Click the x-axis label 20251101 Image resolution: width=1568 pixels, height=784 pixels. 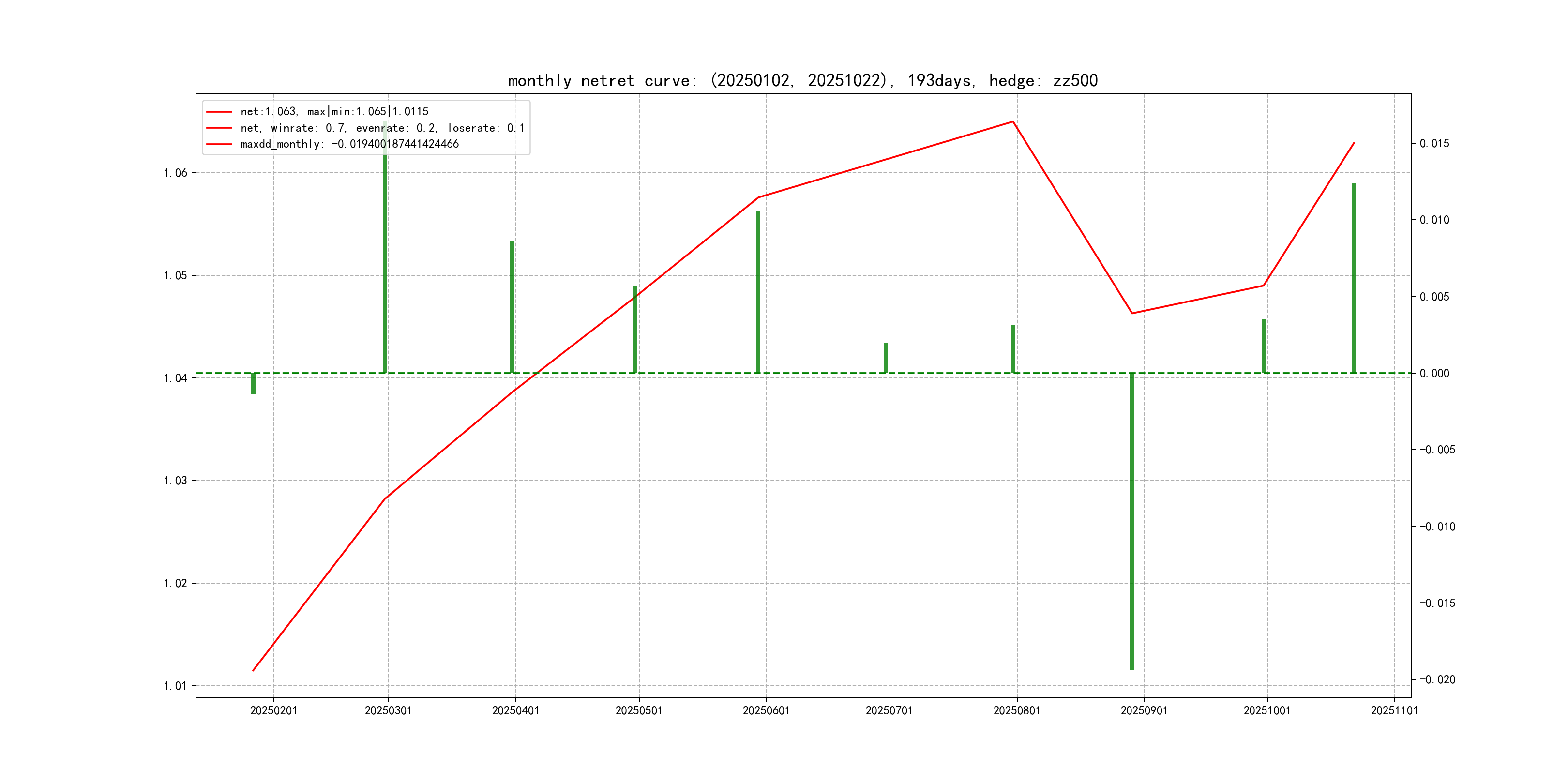tap(1394, 710)
